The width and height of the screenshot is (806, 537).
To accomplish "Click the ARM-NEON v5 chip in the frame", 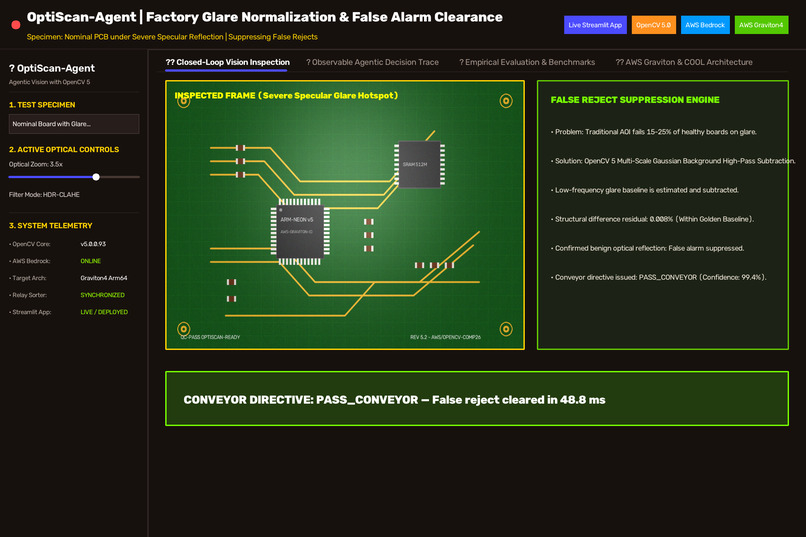I will pos(300,230).
